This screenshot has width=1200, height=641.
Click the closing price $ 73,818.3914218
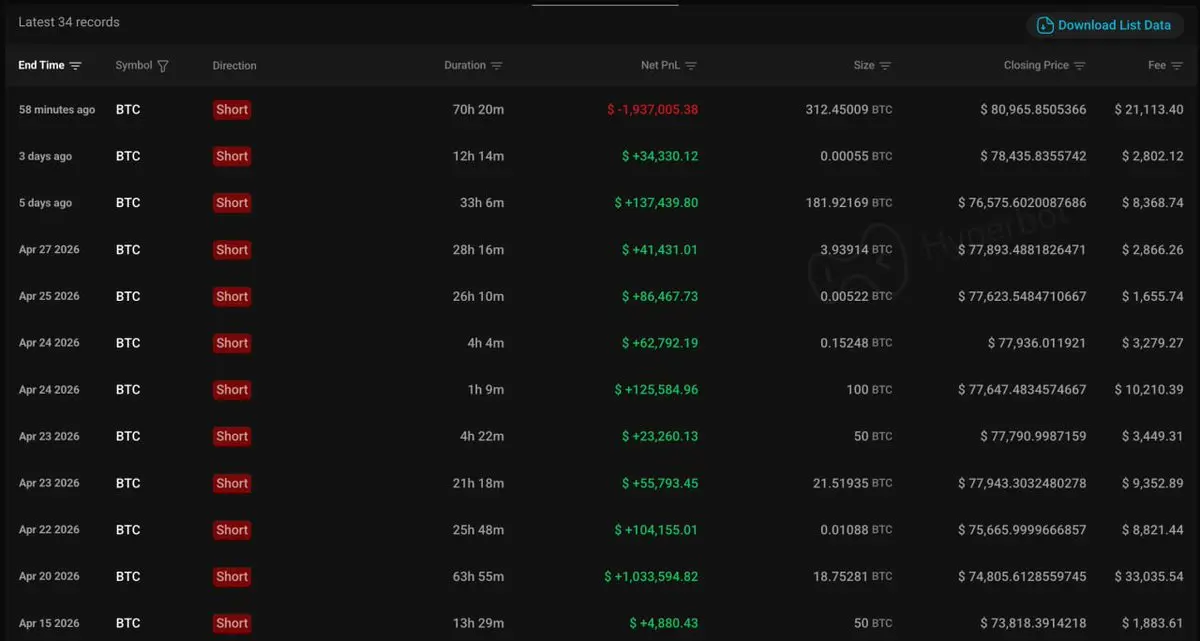(x=1033, y=623)
